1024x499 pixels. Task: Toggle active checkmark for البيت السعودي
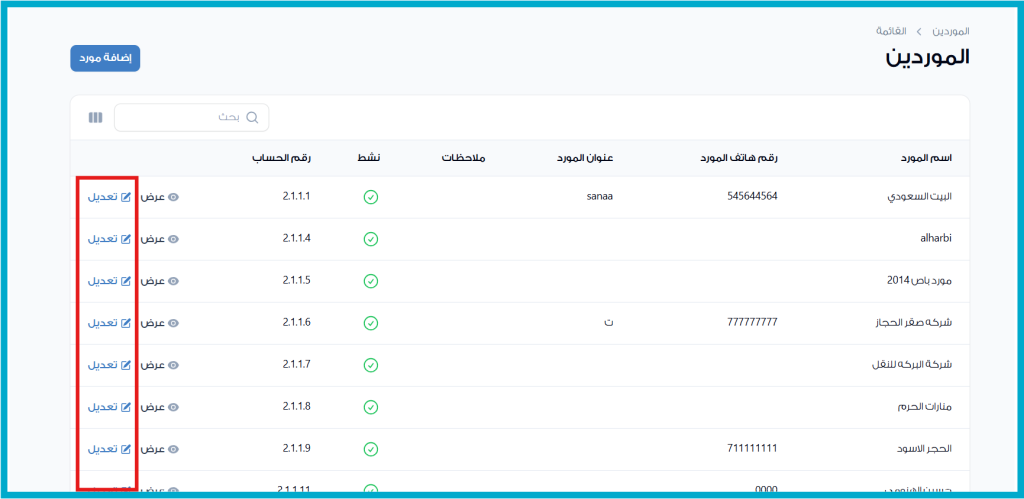pyautogui.click(x=370, y=197)
